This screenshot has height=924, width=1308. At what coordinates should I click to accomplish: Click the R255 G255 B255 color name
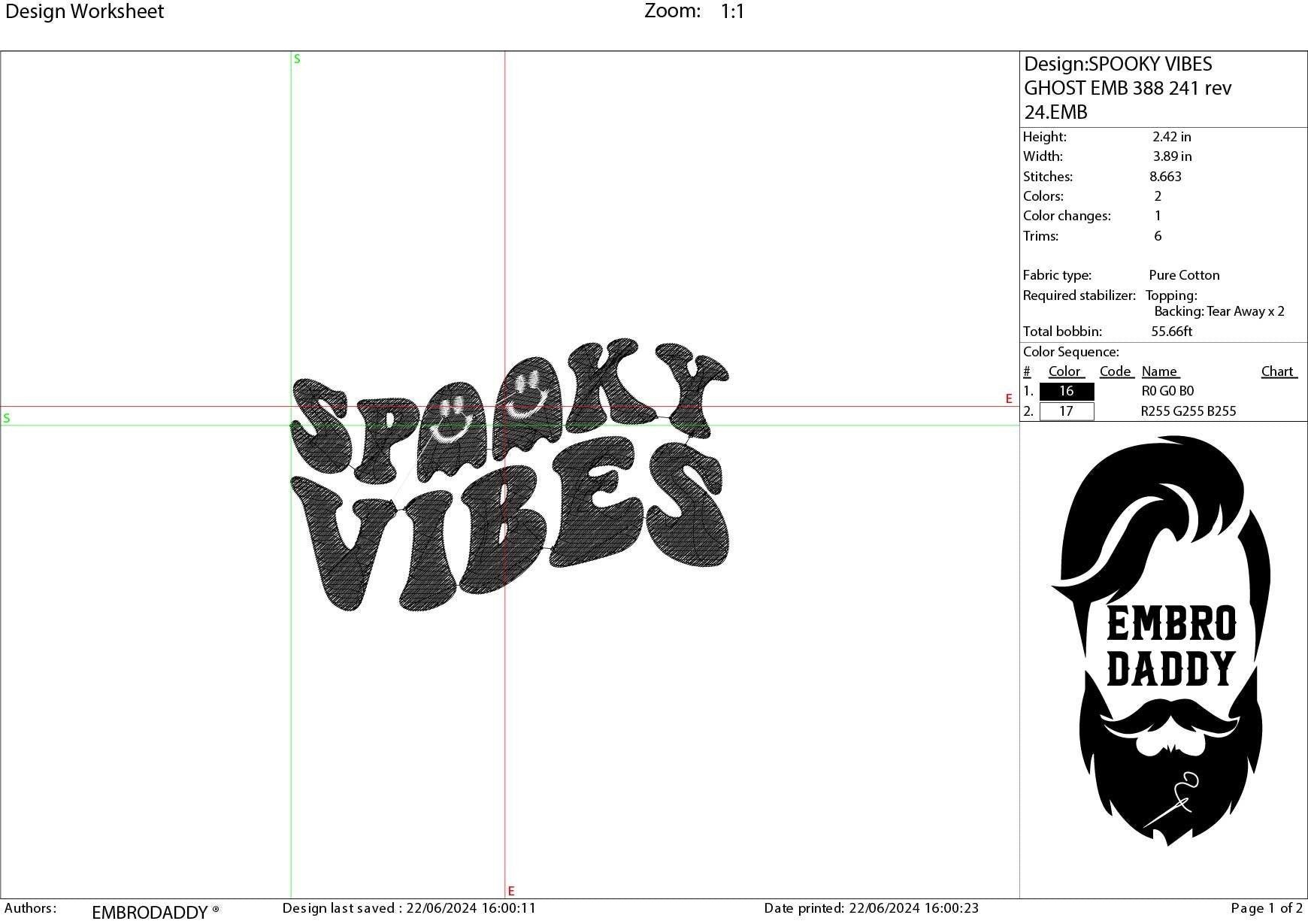pyautogui.click(x=1188, y=411)
